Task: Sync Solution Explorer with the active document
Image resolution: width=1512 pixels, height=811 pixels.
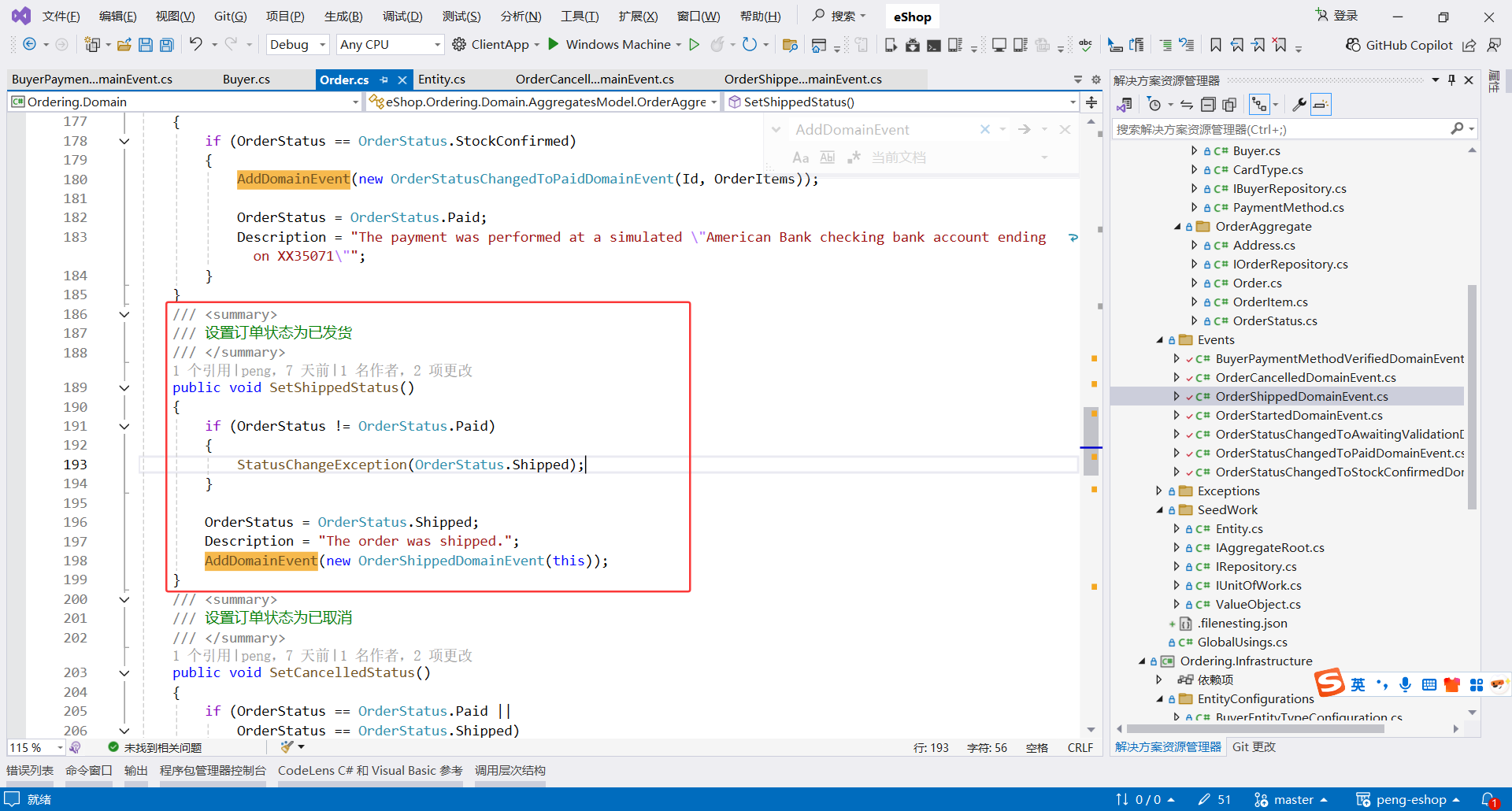Action: [1187, 104]
